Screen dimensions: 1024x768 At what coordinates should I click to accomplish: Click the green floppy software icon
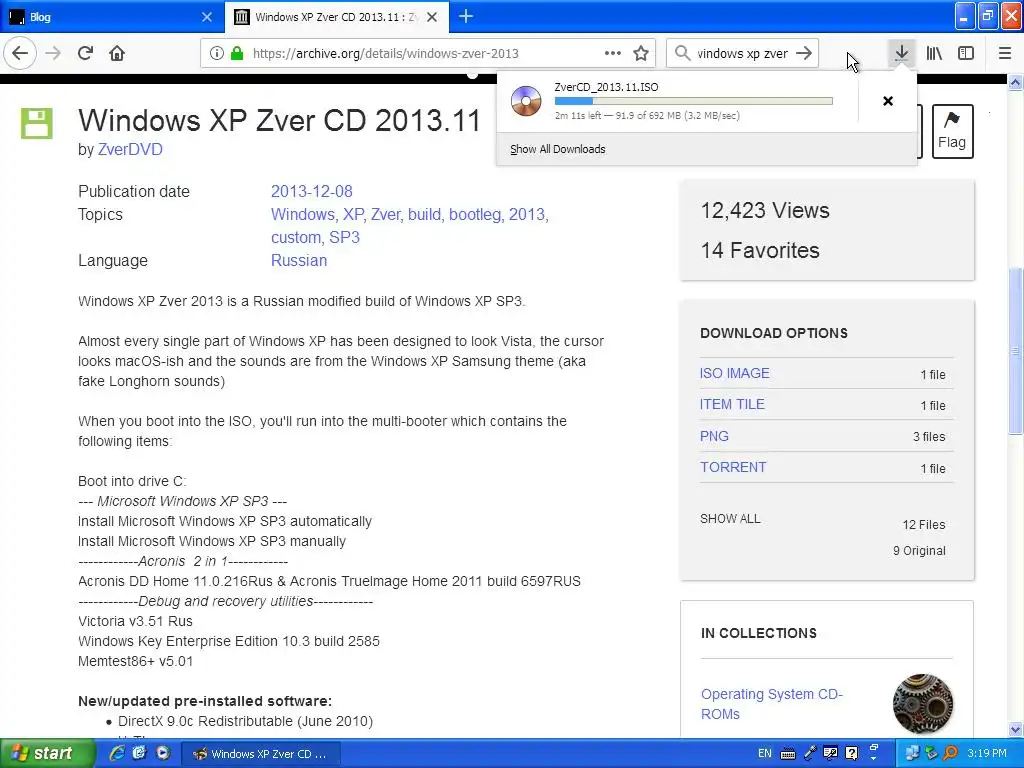37,123
